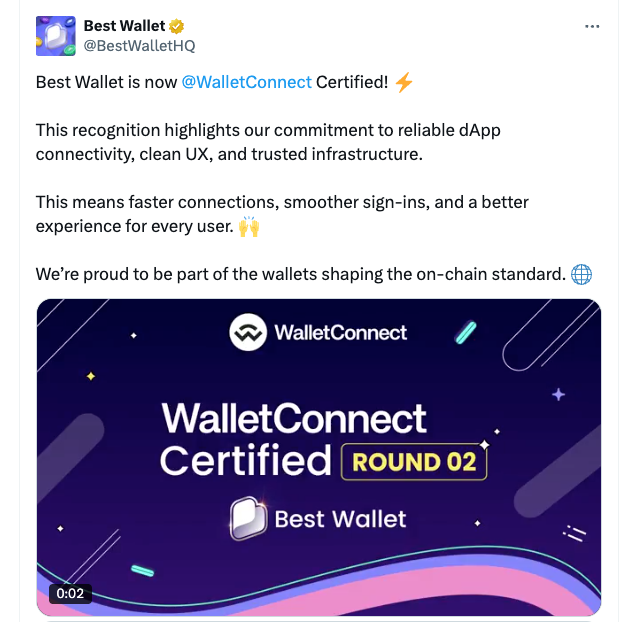Screen dimensions: 633x622
Task: Click the Best Wallet display name
Action: pos(124,26)
